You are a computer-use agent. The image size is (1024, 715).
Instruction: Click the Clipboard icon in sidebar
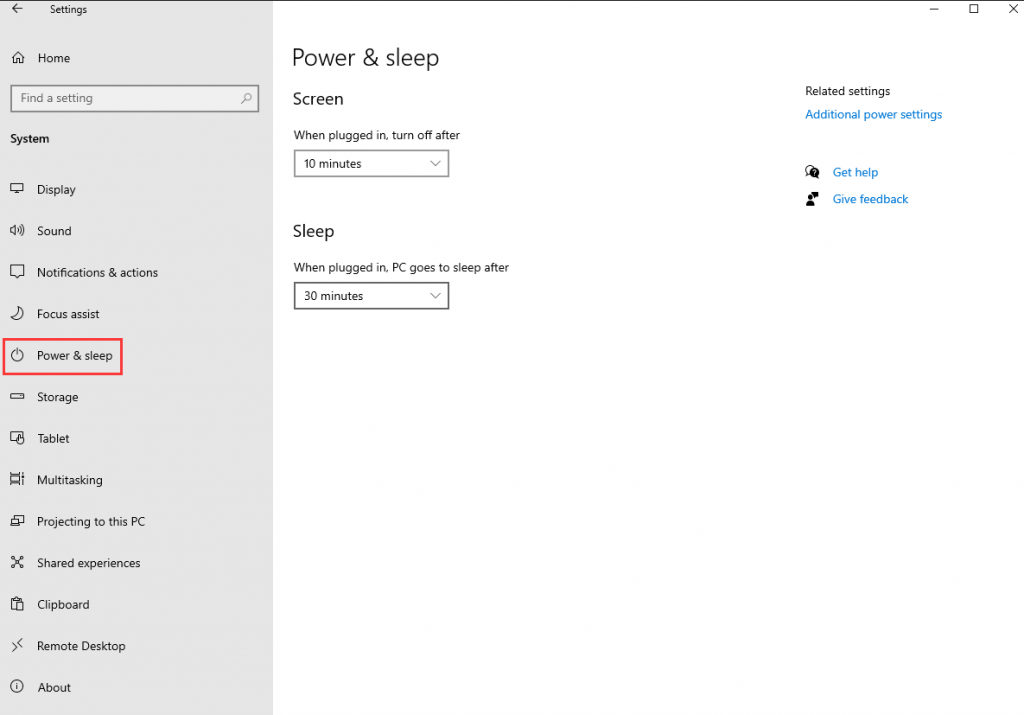17,604
